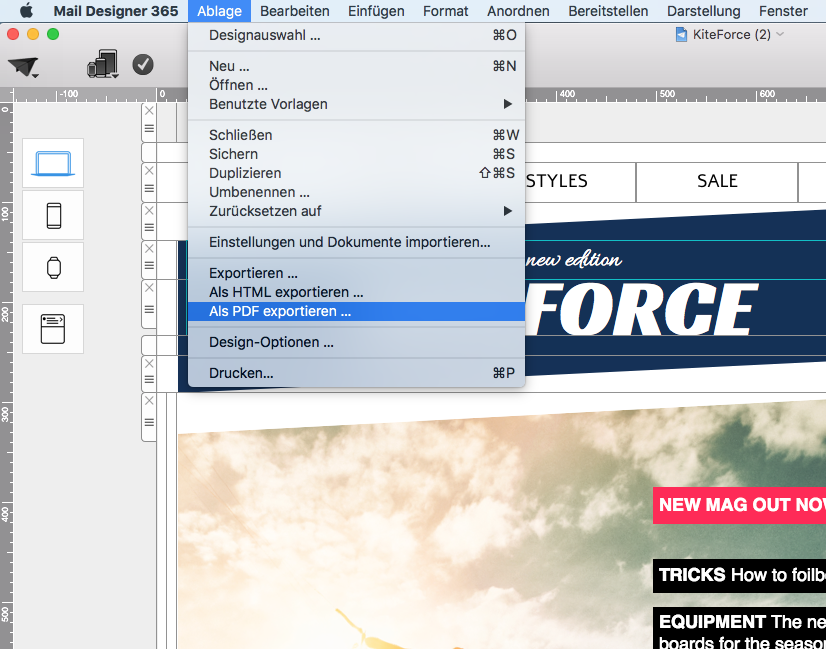Click the bottommost block delete X handle
Image resolution: width=826 pixels, height=649 pixels.
(149, 401)
